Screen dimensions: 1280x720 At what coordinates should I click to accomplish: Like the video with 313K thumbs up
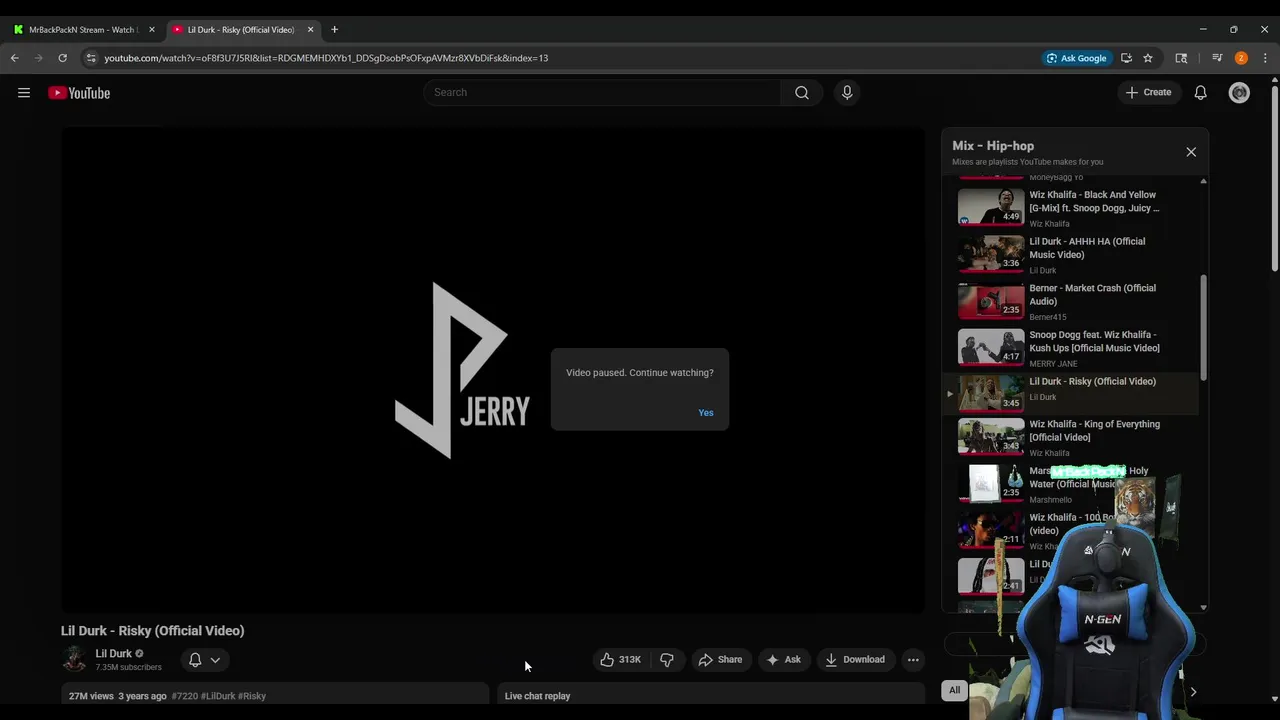pyautogui.click(x=620, y=660)
